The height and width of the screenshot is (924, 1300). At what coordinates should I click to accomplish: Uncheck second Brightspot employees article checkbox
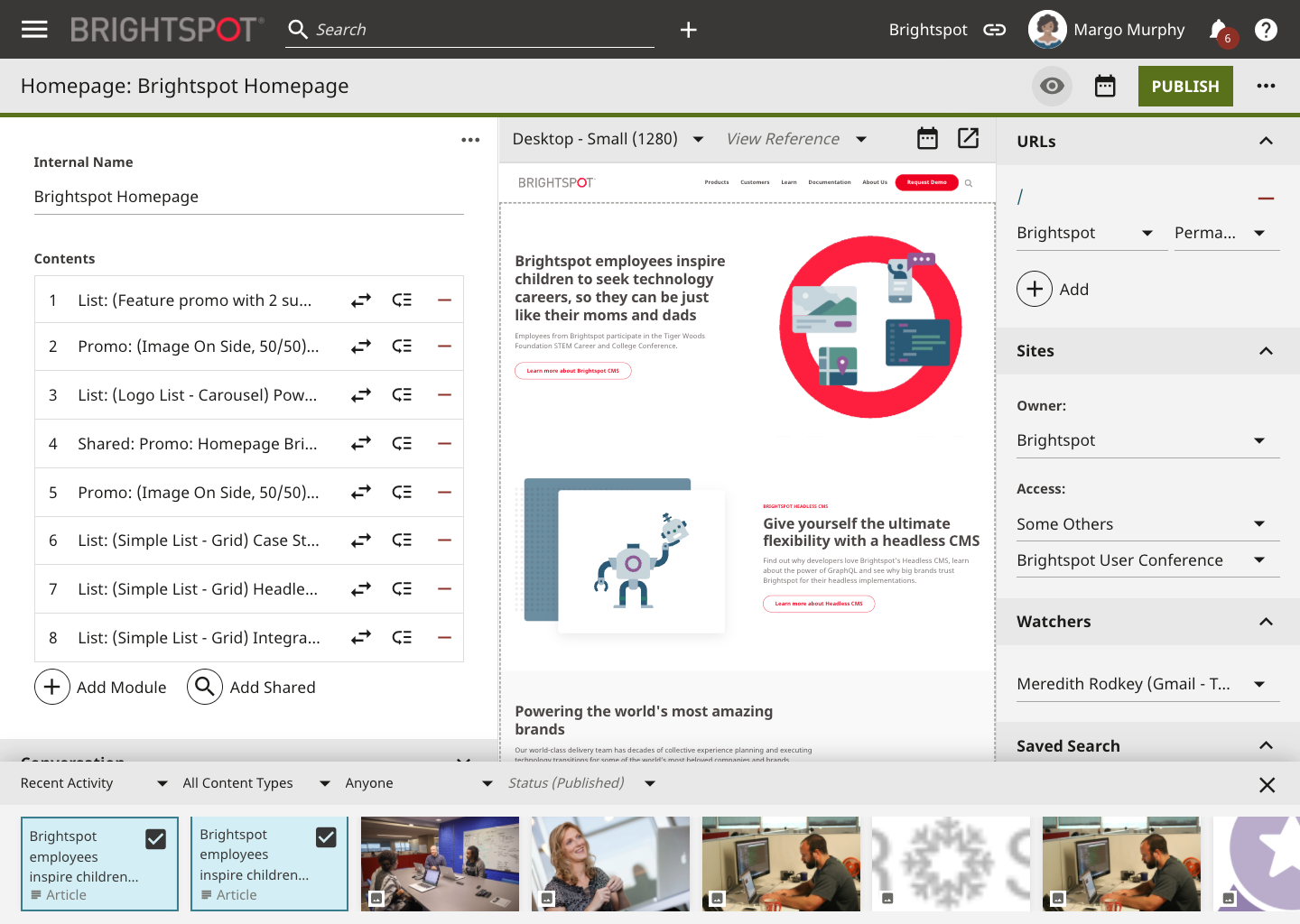pos(326,837)
